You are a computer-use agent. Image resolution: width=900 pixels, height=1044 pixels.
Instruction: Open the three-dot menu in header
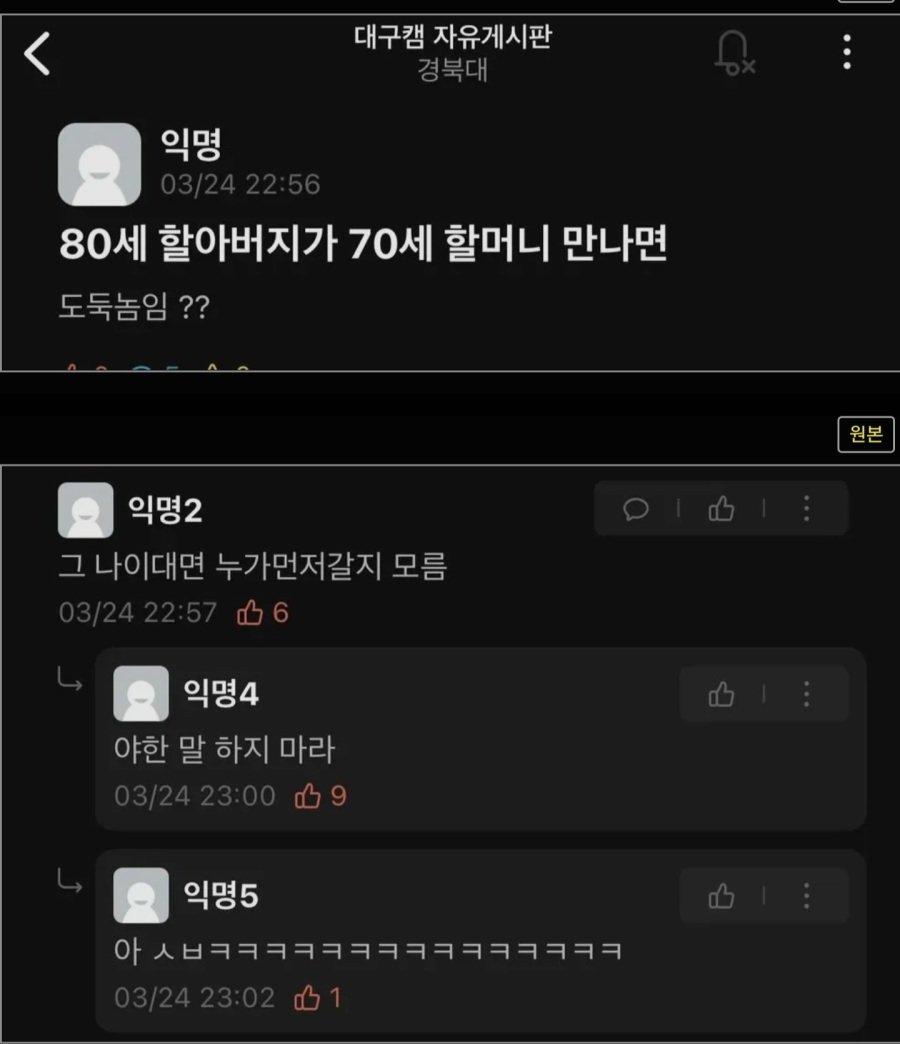(847, 52)
